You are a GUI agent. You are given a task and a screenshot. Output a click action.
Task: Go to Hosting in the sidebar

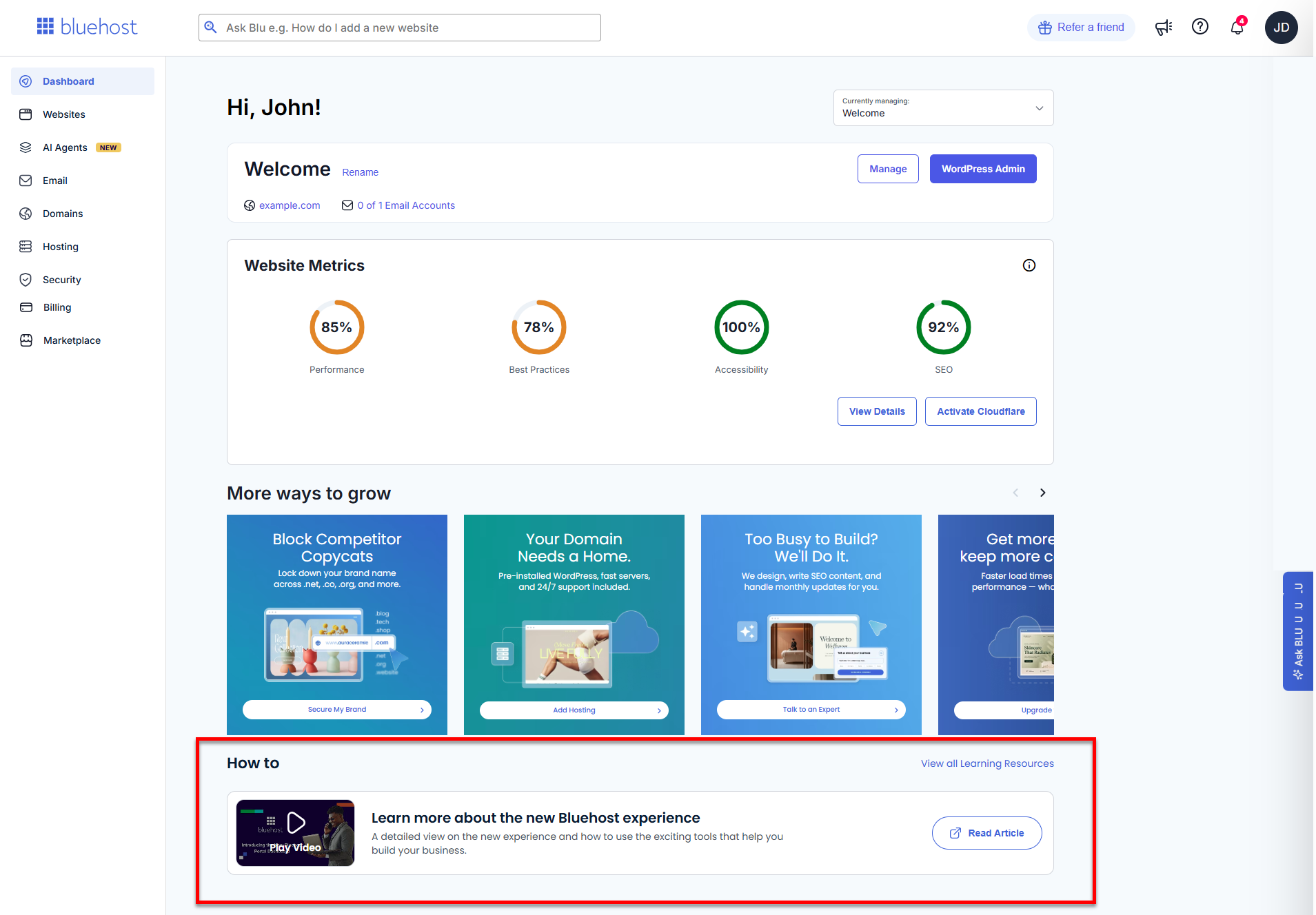click(83, 247)
